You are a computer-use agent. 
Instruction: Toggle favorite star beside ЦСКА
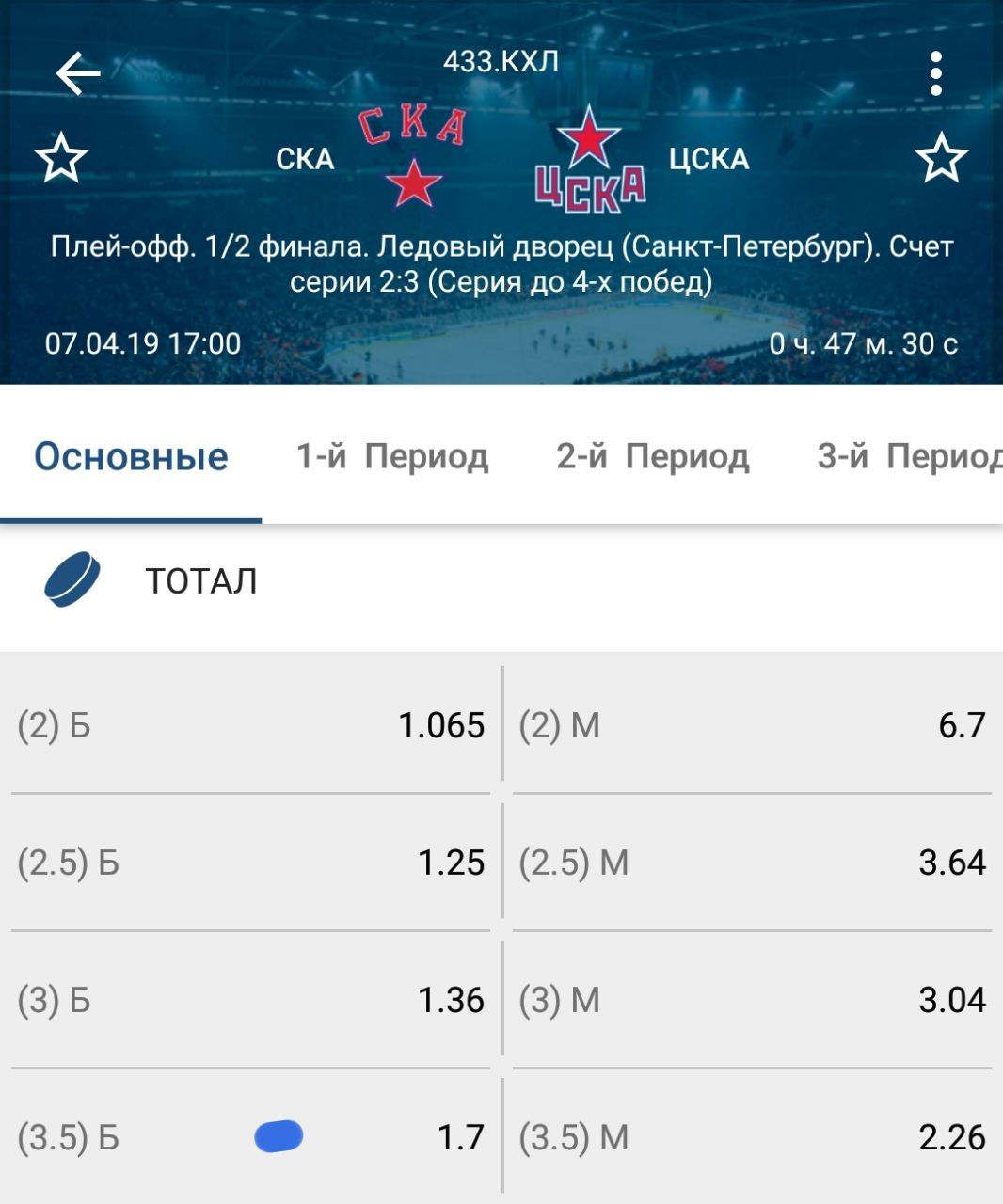click(x=941, y=158)
